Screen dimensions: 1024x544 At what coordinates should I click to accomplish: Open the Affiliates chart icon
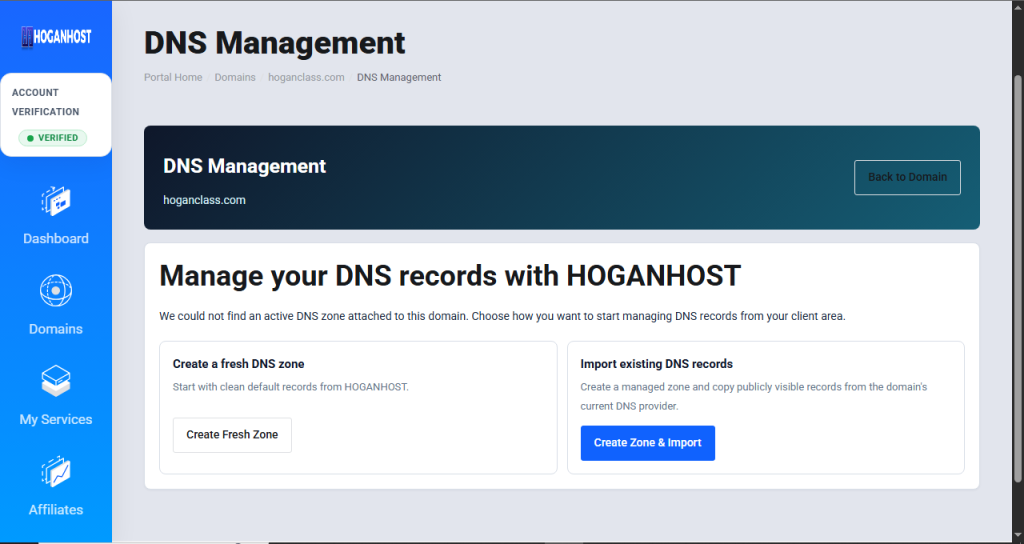coord(56,472)
